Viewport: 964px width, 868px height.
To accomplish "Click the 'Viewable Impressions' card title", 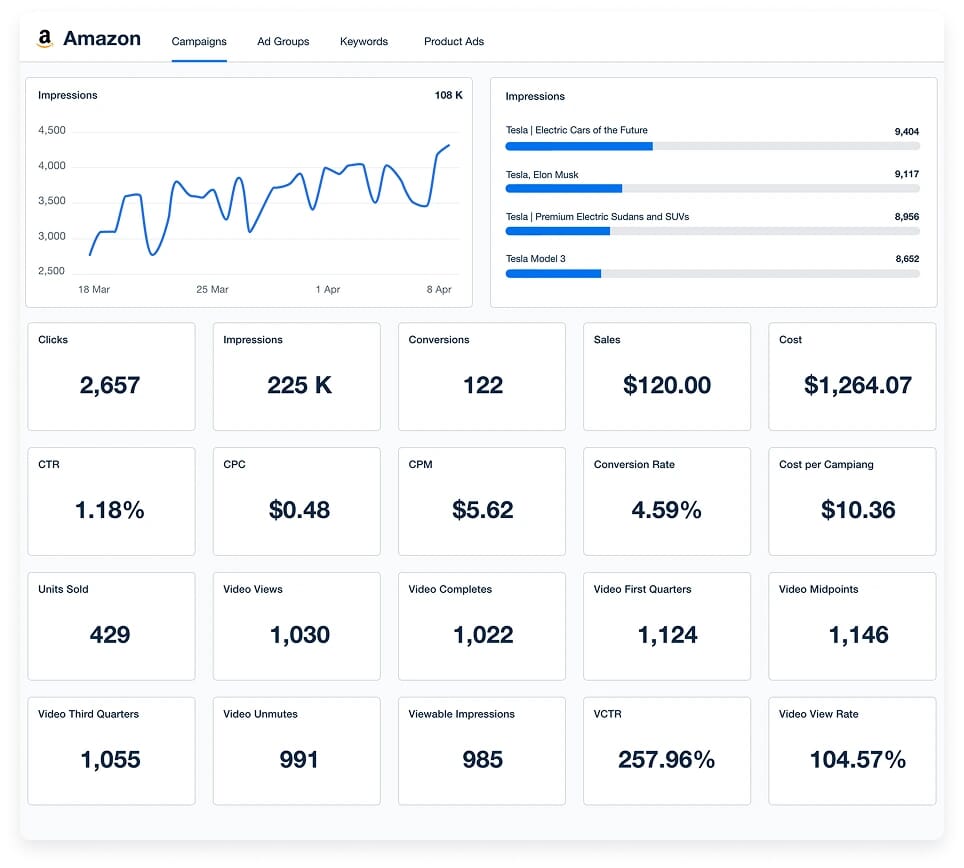I will [x=461, y=714].
